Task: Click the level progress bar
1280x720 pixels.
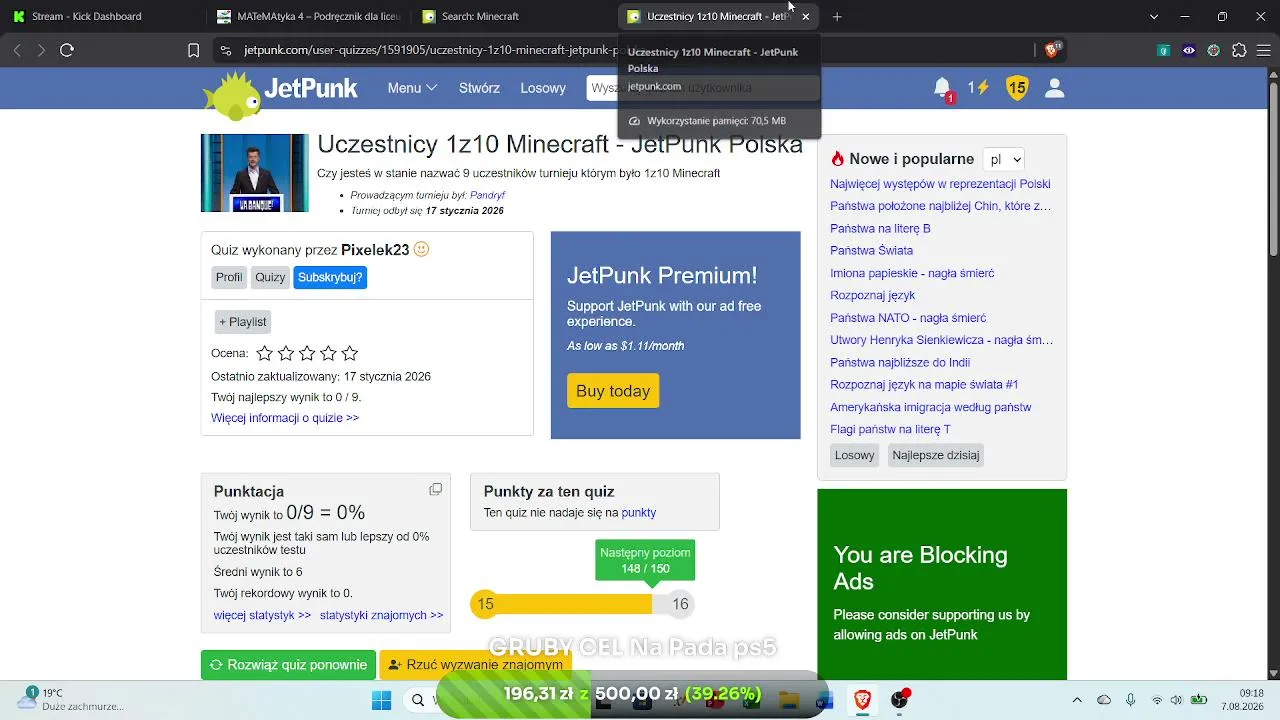Action: pyautogui.click(x=581, y=604)
